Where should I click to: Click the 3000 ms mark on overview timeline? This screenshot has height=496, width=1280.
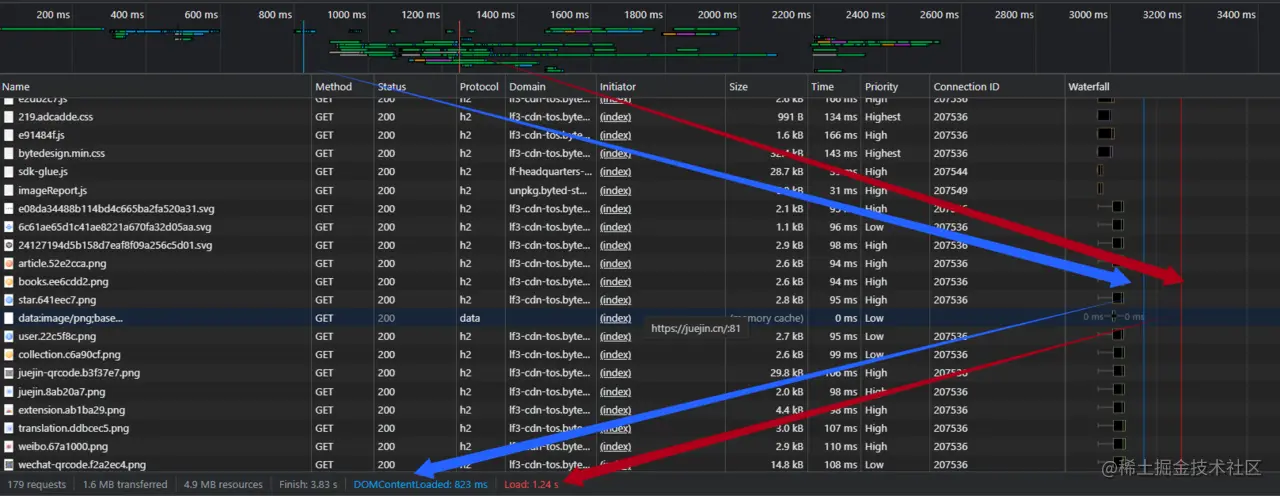pyautogui.click(x=1088, y=15)
